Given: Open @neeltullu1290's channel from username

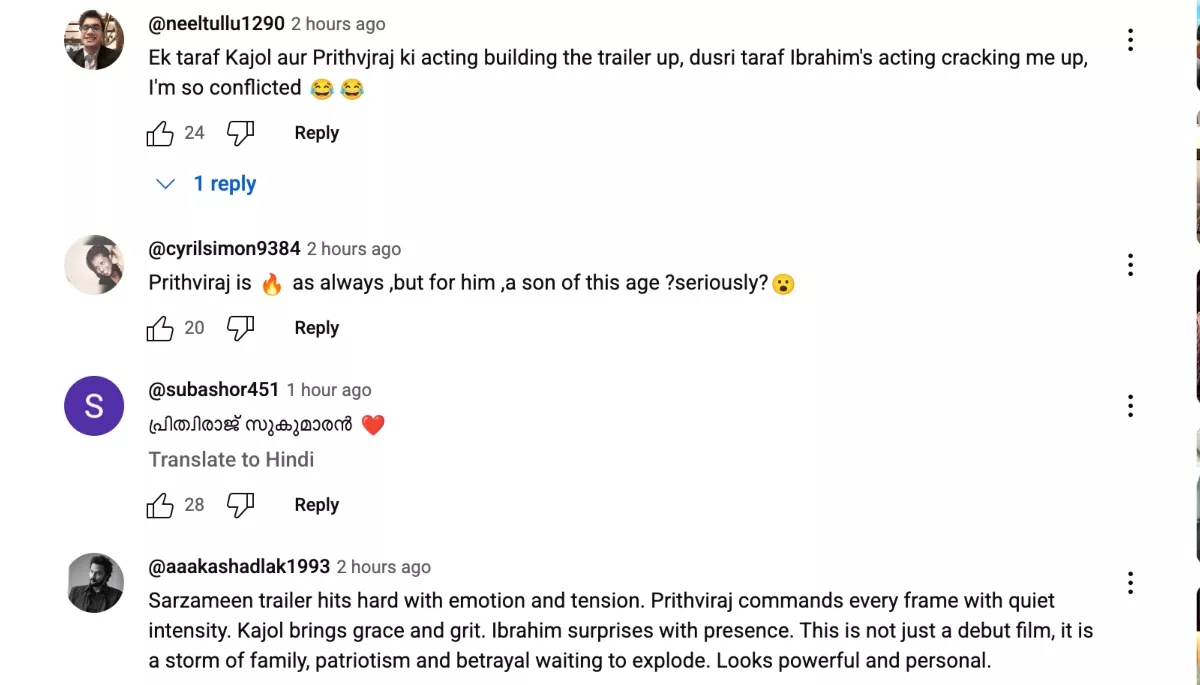Looking at the screenshot, I should coord(216,23).
